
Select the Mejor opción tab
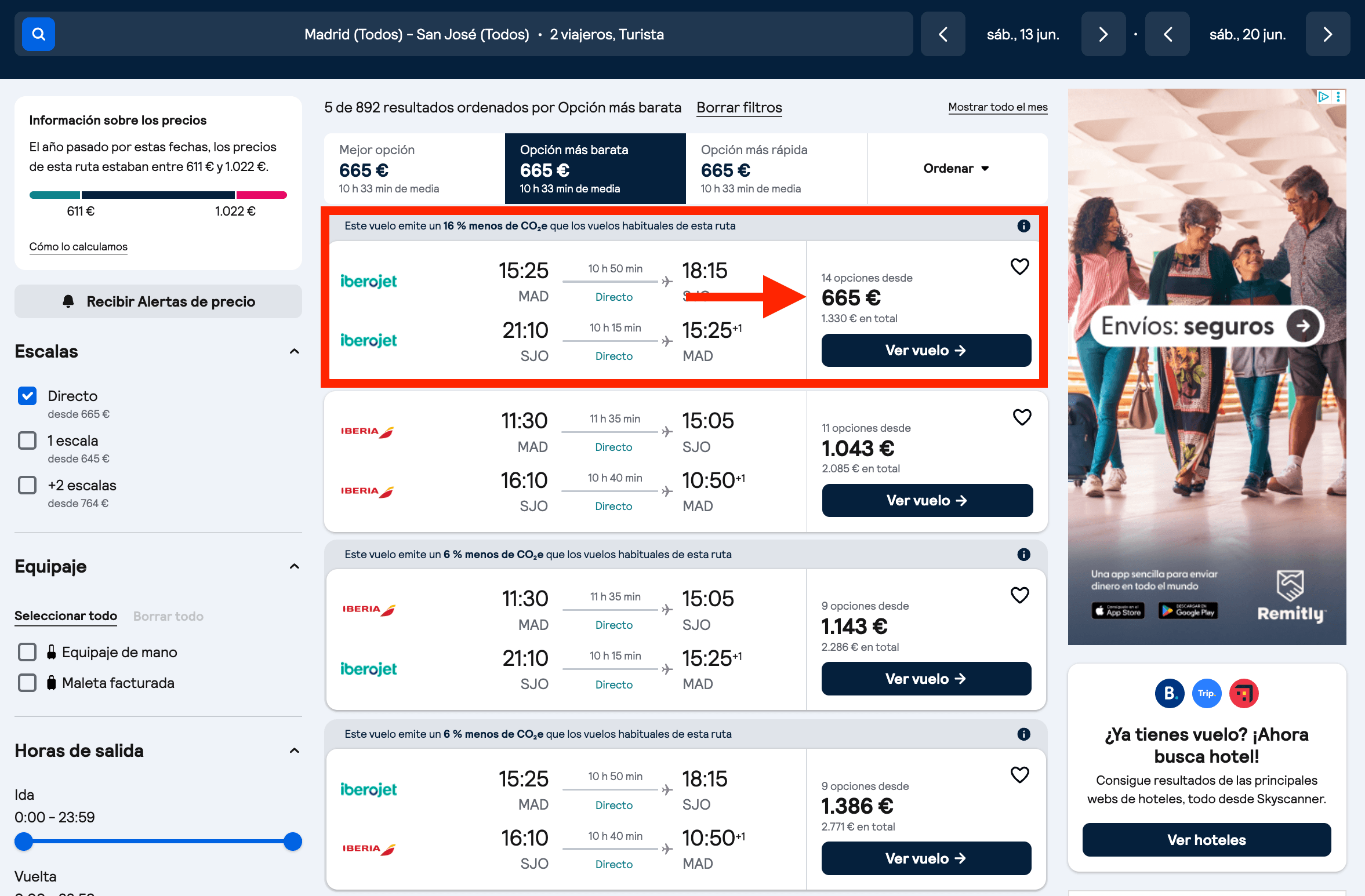pos(415,169)
